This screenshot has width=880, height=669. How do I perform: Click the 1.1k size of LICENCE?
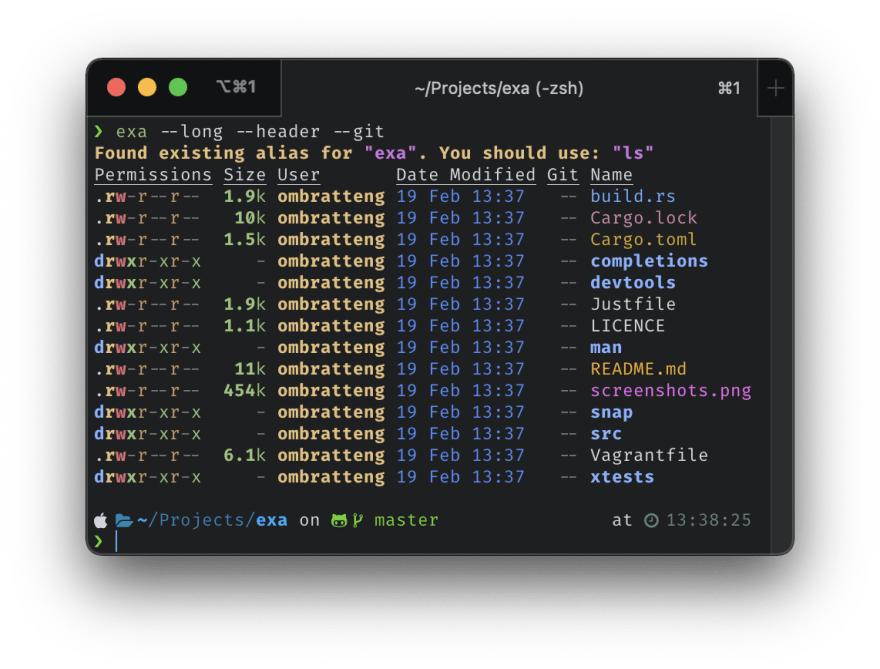pyautogui.click(x=245, y=326)
